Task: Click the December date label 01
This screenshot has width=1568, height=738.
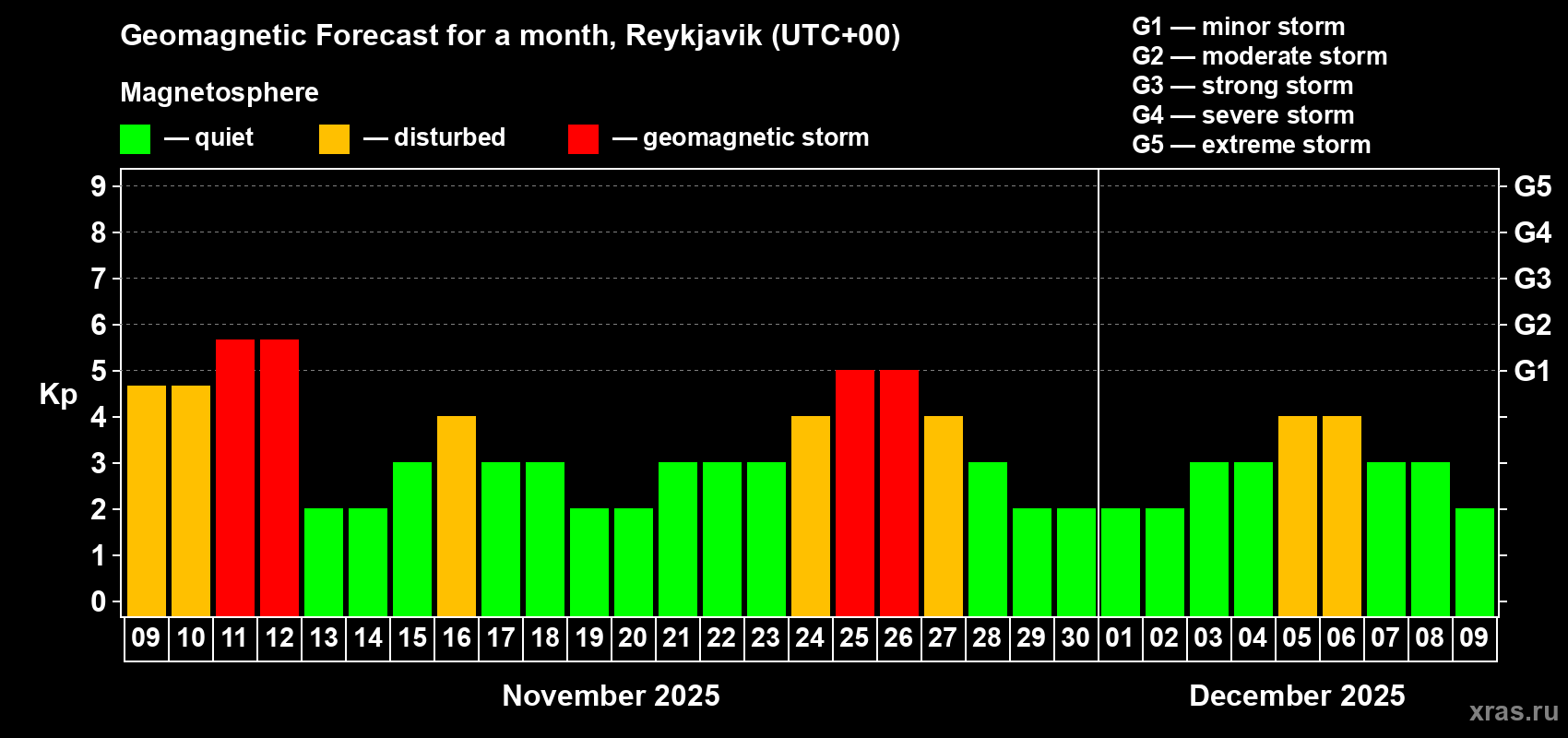Action: pyautogui.click(x=1120, y=638)
